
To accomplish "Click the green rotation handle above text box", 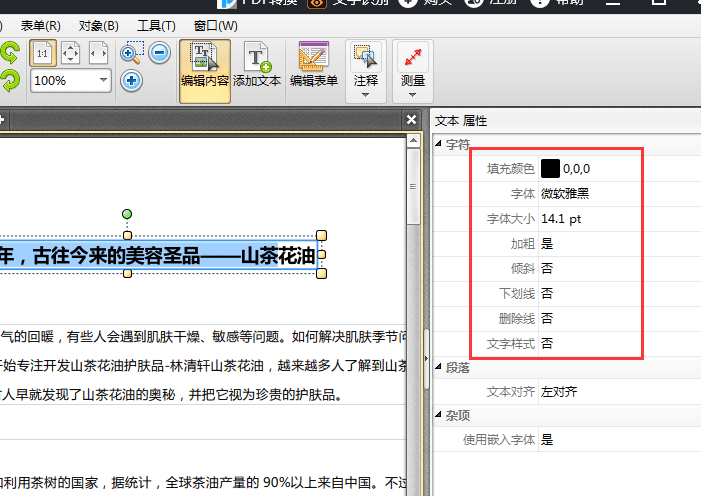I will click(x=127, y=214).
